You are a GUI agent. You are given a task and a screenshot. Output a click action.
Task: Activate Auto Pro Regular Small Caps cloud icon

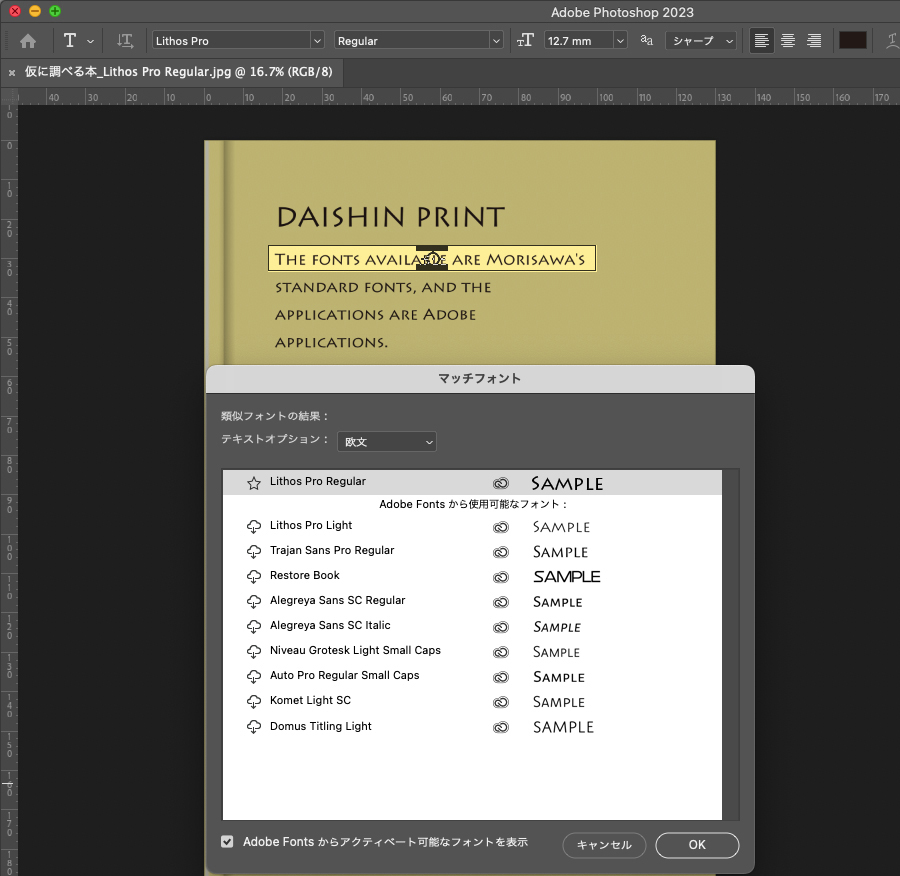pyautogui.click(x=254, y=677)
